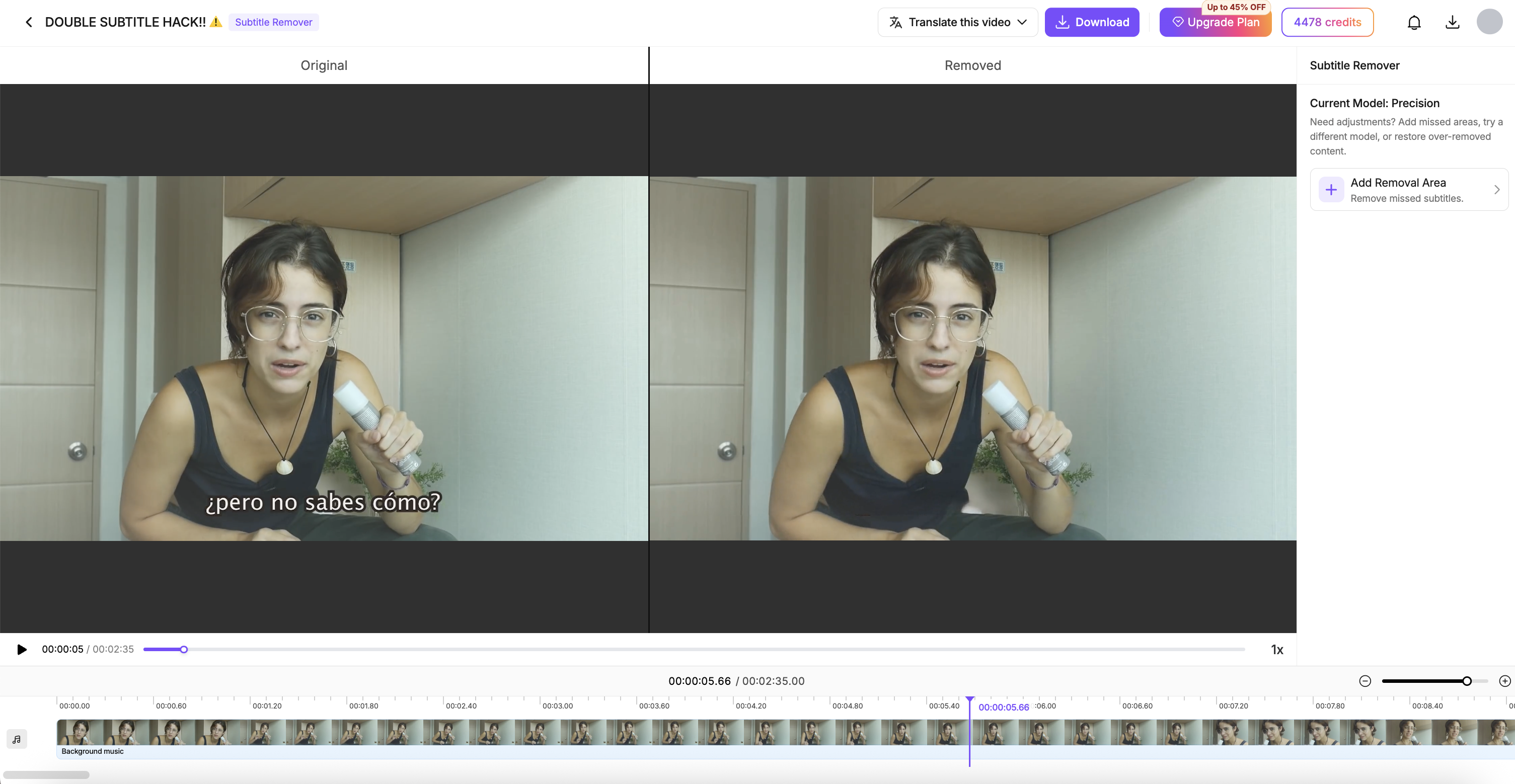This screenshot has height=784, width=1515.
Task: Download the processed video
Action: 1092,22
